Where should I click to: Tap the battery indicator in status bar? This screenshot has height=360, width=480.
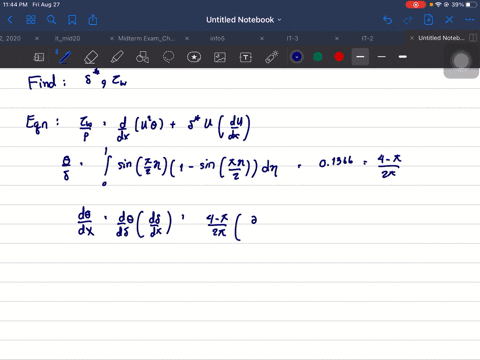point(472,5)
